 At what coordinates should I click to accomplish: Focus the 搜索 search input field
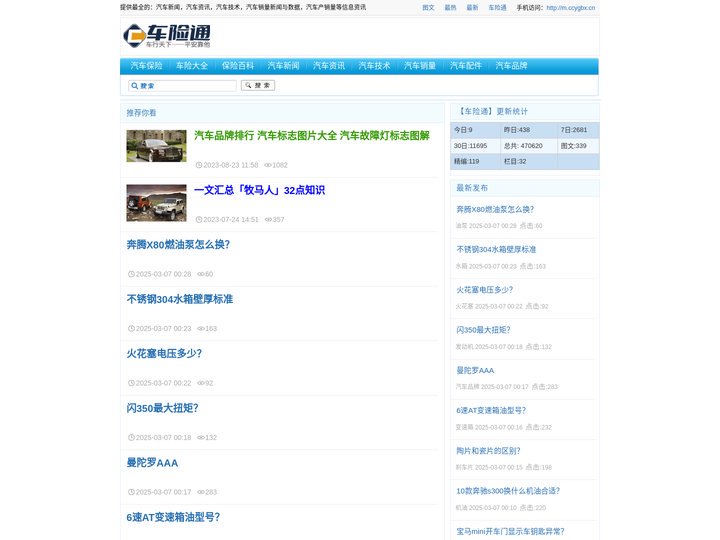coord(182,86)
